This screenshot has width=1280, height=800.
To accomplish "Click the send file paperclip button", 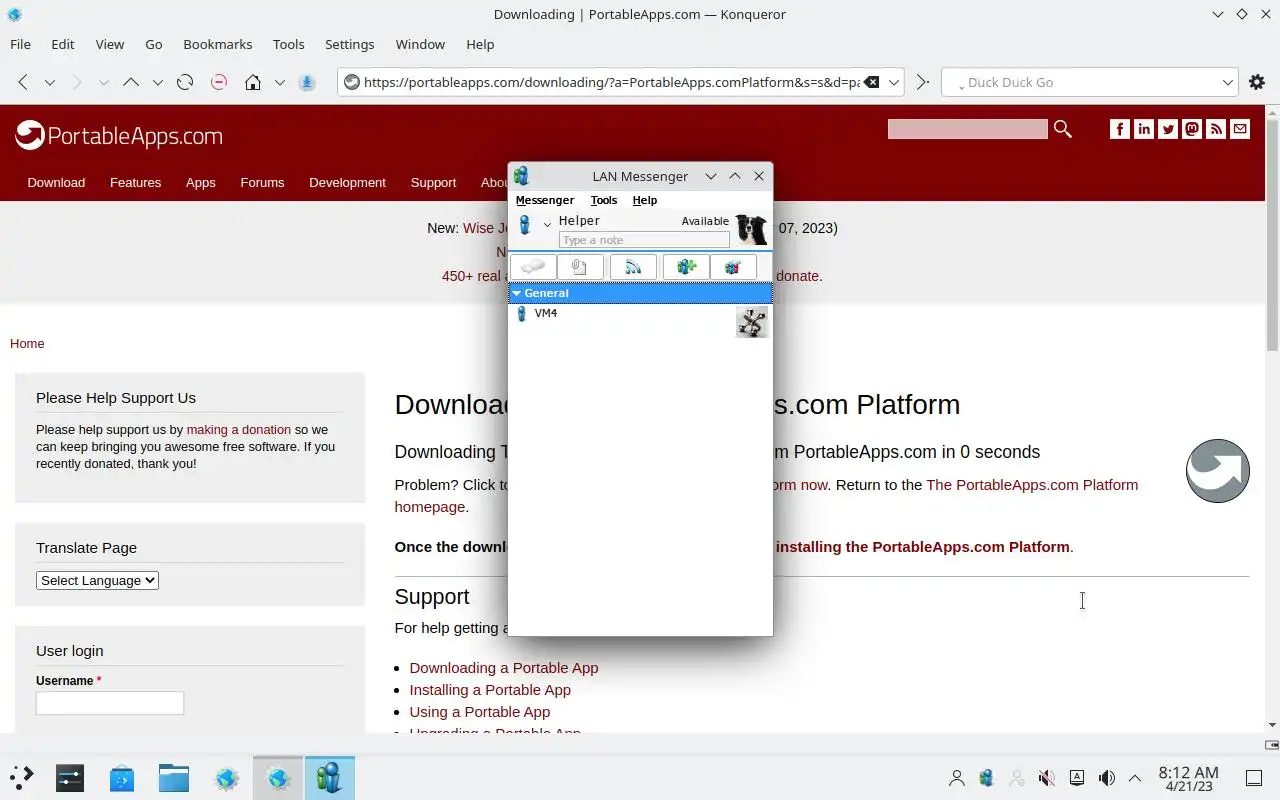I will pos(580,267).
